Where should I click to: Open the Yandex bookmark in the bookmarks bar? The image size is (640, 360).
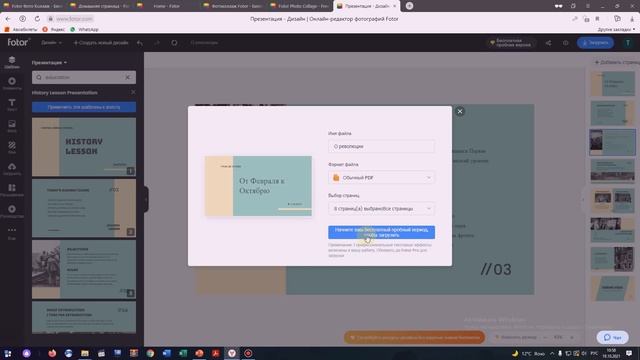(x=53, y=29)
